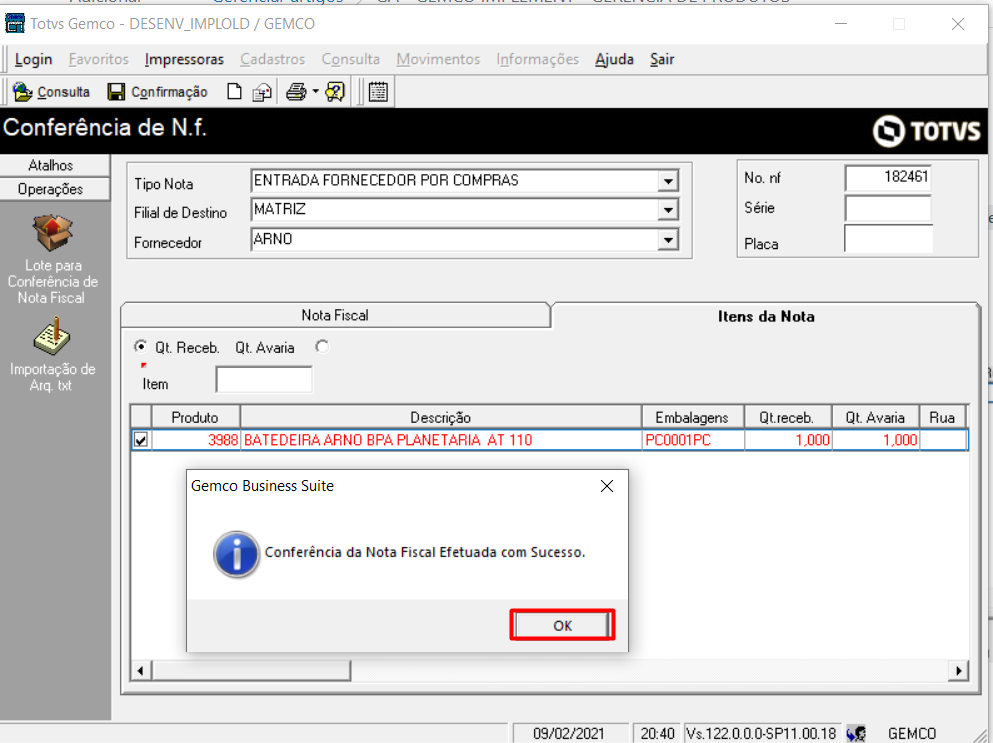
Task: Click the BATEDEIRA ARNO BPA PLANETARIA cell
Action: pos(441,440)
